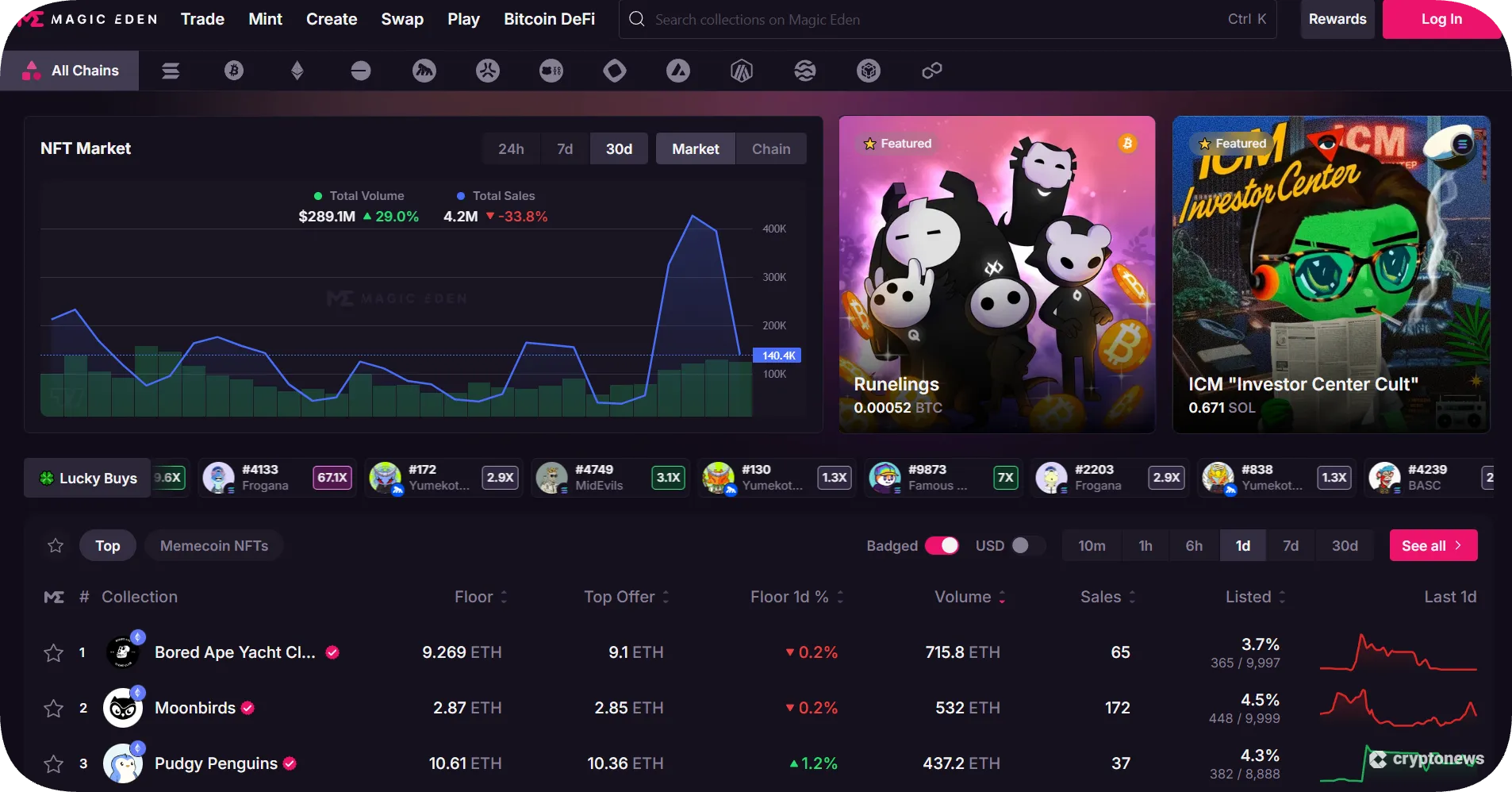Screen dimensions: 1512x792
Task: Favorite Bored Ape Yacht Club with the star
Action: 53,652
